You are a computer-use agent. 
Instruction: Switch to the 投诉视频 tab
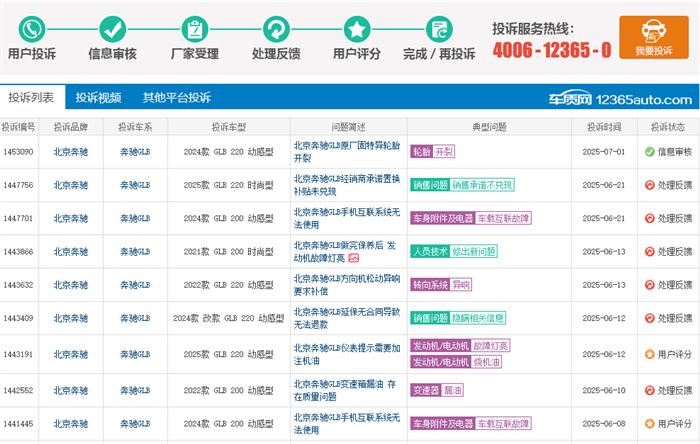pyautogui.click(x=98, y=97)
